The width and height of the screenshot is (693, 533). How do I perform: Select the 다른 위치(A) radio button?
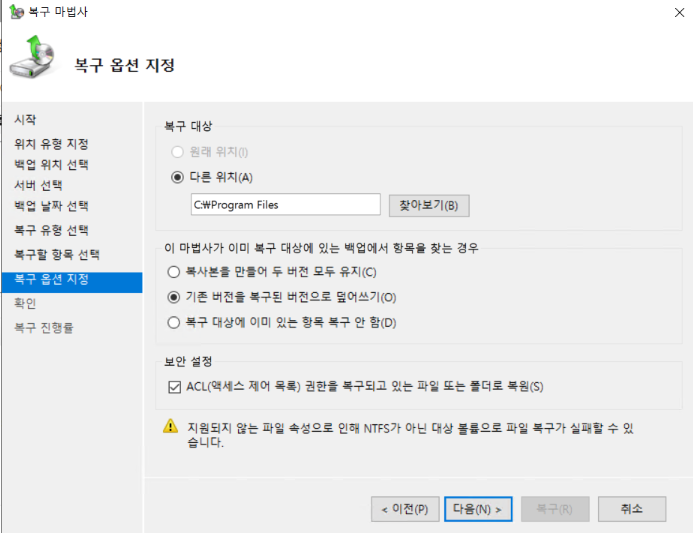tap(177, 177)
